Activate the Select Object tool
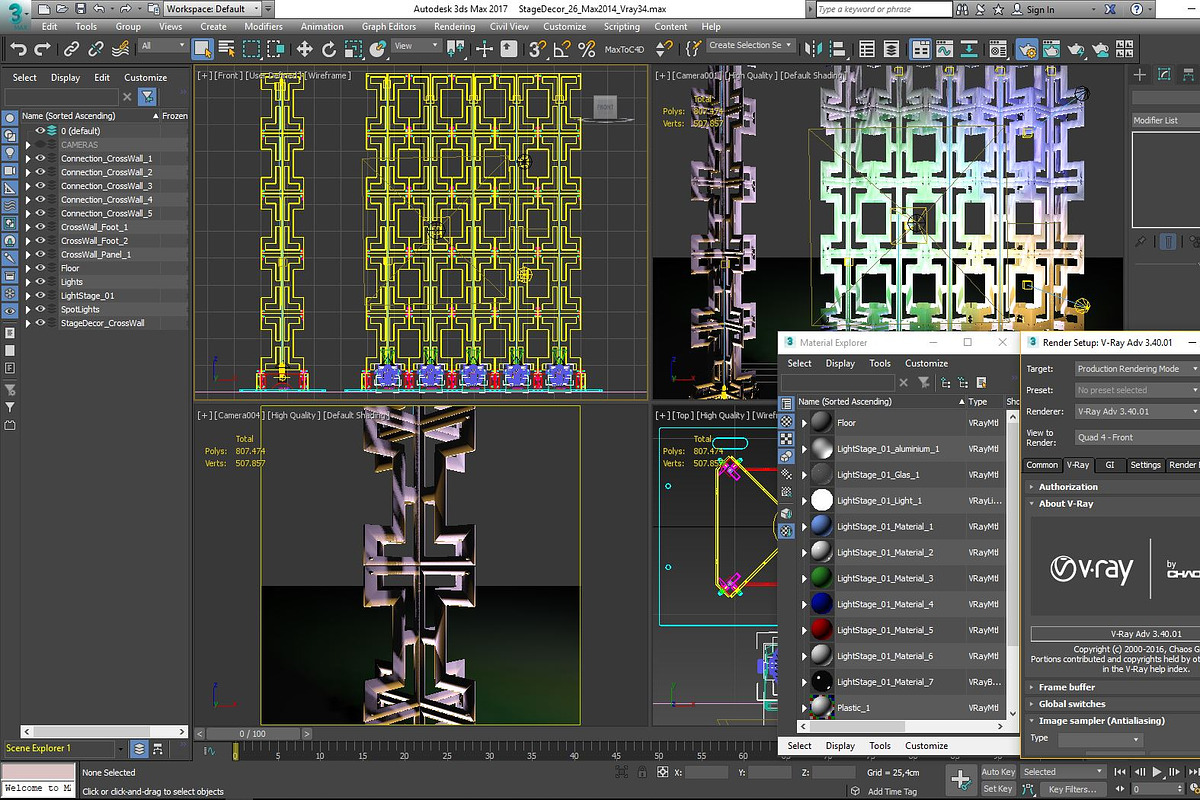 coord(203,48)
